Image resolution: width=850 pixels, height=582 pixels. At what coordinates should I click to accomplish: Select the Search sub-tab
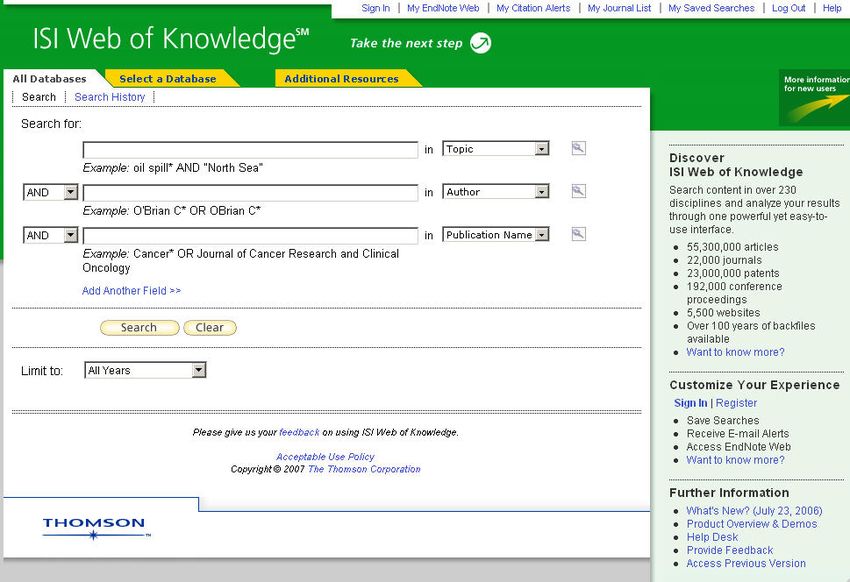pyautogui.click(x=39, y=97)
